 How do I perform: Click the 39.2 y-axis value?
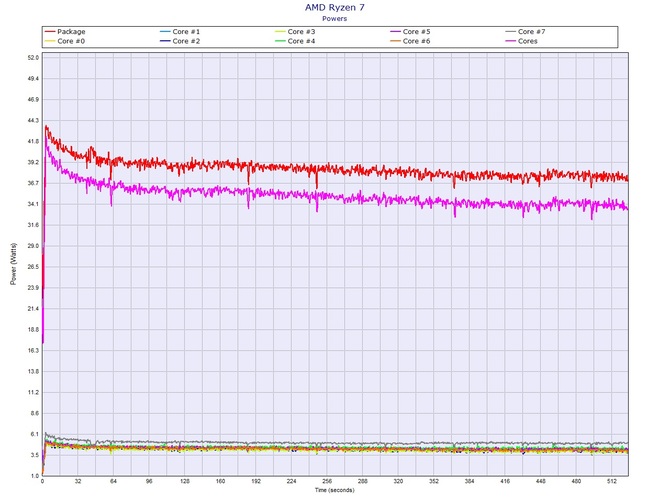33,162
